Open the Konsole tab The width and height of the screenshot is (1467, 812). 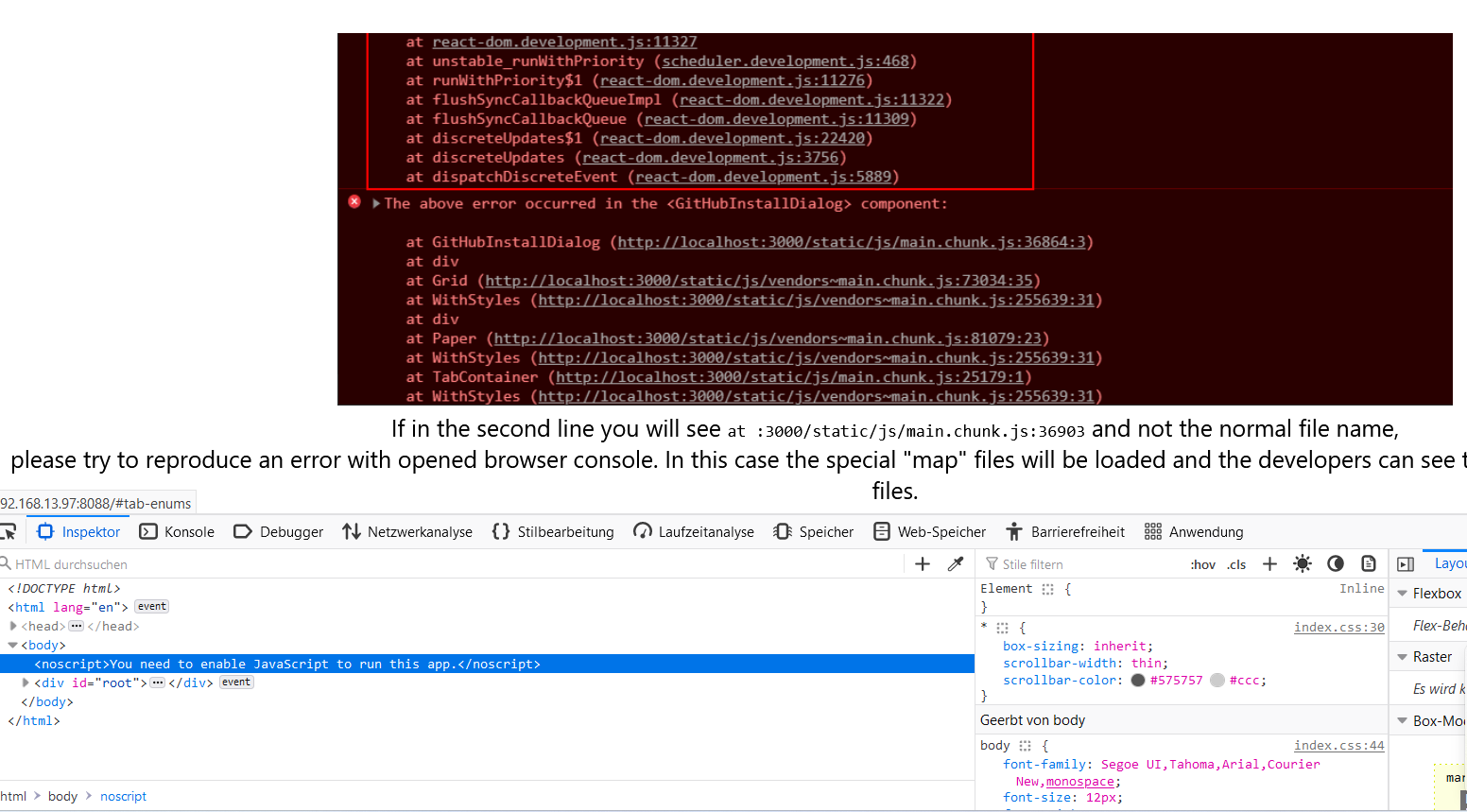[x=177, y=531]
